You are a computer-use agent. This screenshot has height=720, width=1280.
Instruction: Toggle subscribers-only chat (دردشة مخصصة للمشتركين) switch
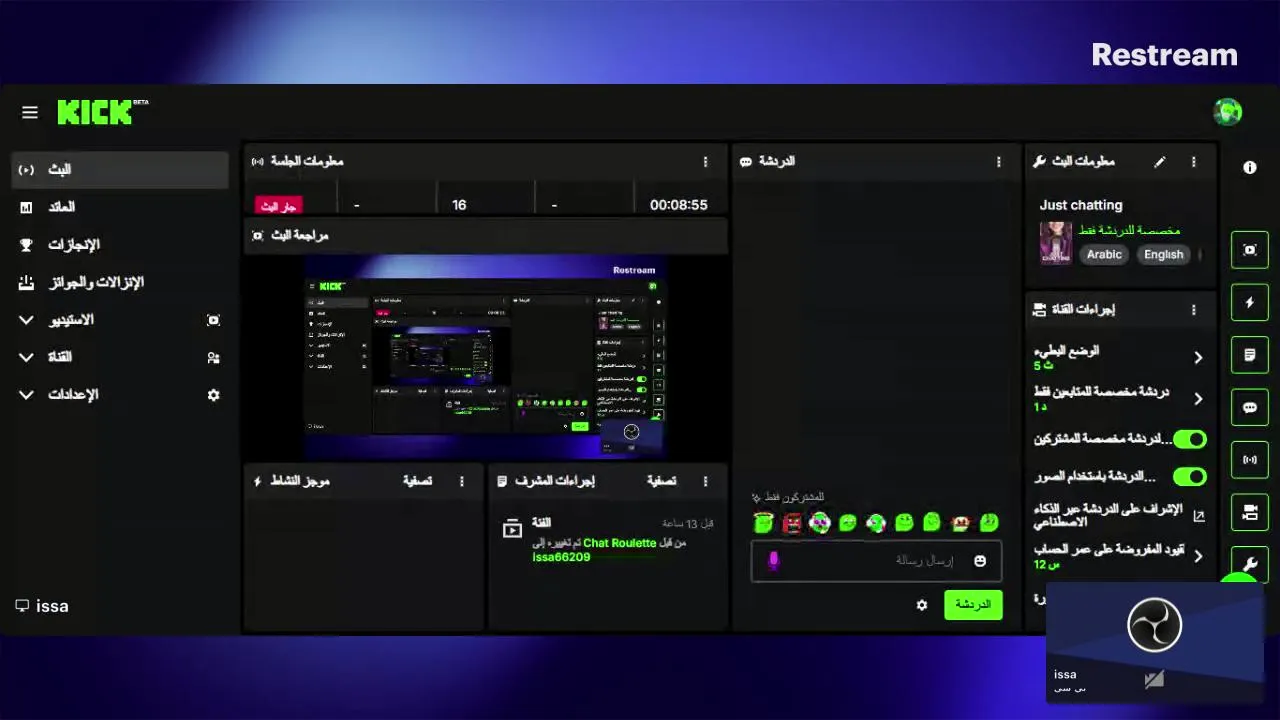coord(1190,439)
